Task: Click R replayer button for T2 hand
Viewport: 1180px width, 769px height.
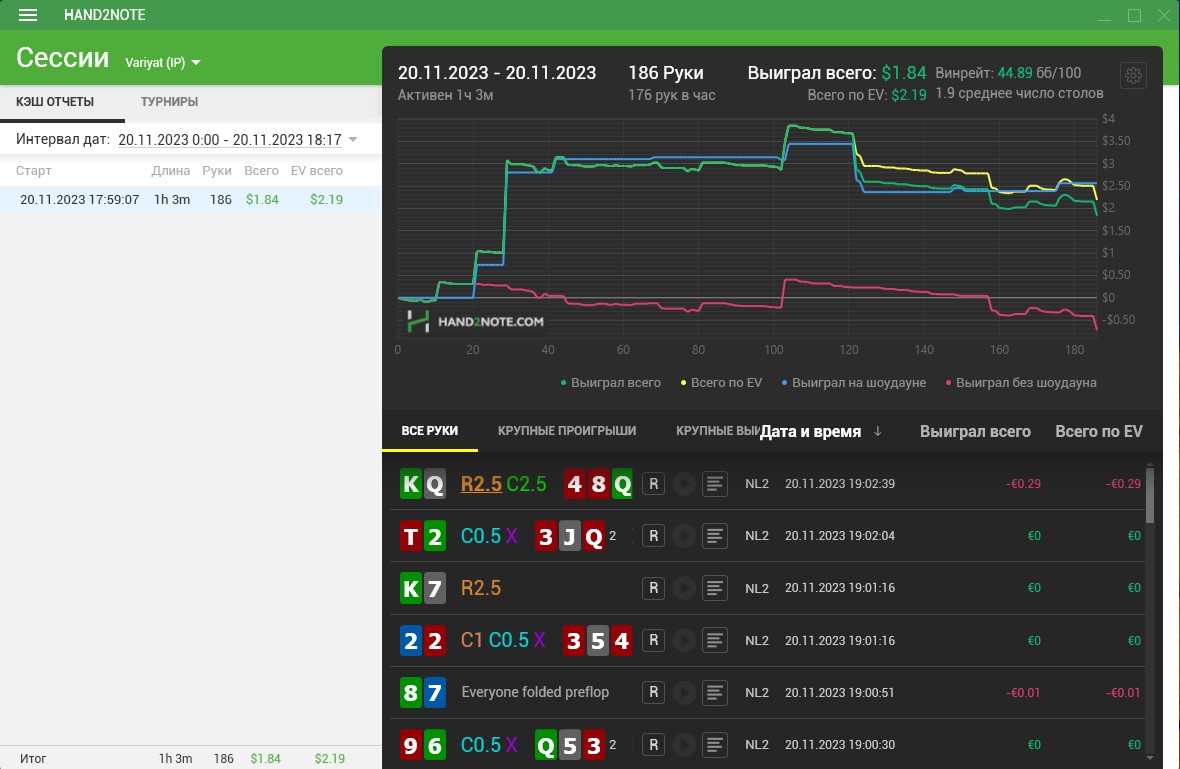Action: tap(653, 536)
